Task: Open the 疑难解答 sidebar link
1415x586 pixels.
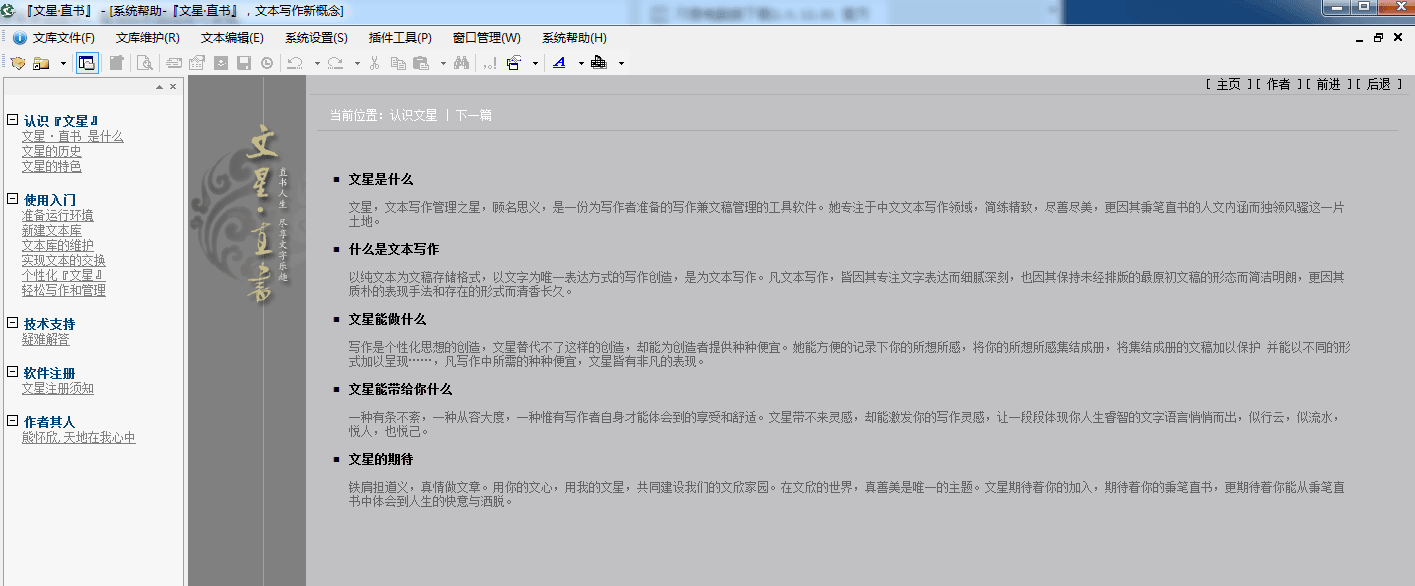Action: [x=46, y=339]
